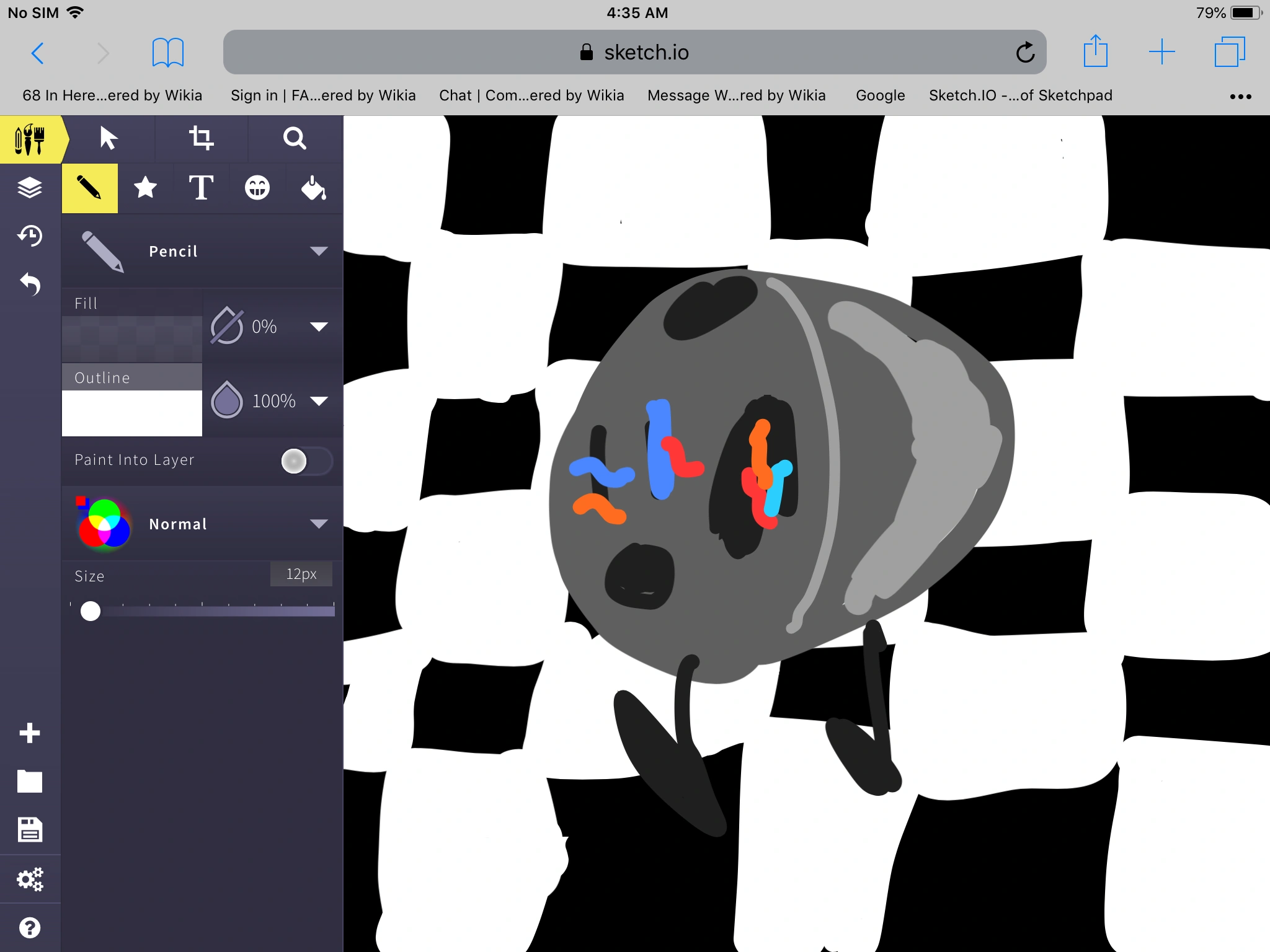Save the drawing with the floppy disk icon
The image size is (1270, 952).
pyautogui.click(x=30, y=829)
